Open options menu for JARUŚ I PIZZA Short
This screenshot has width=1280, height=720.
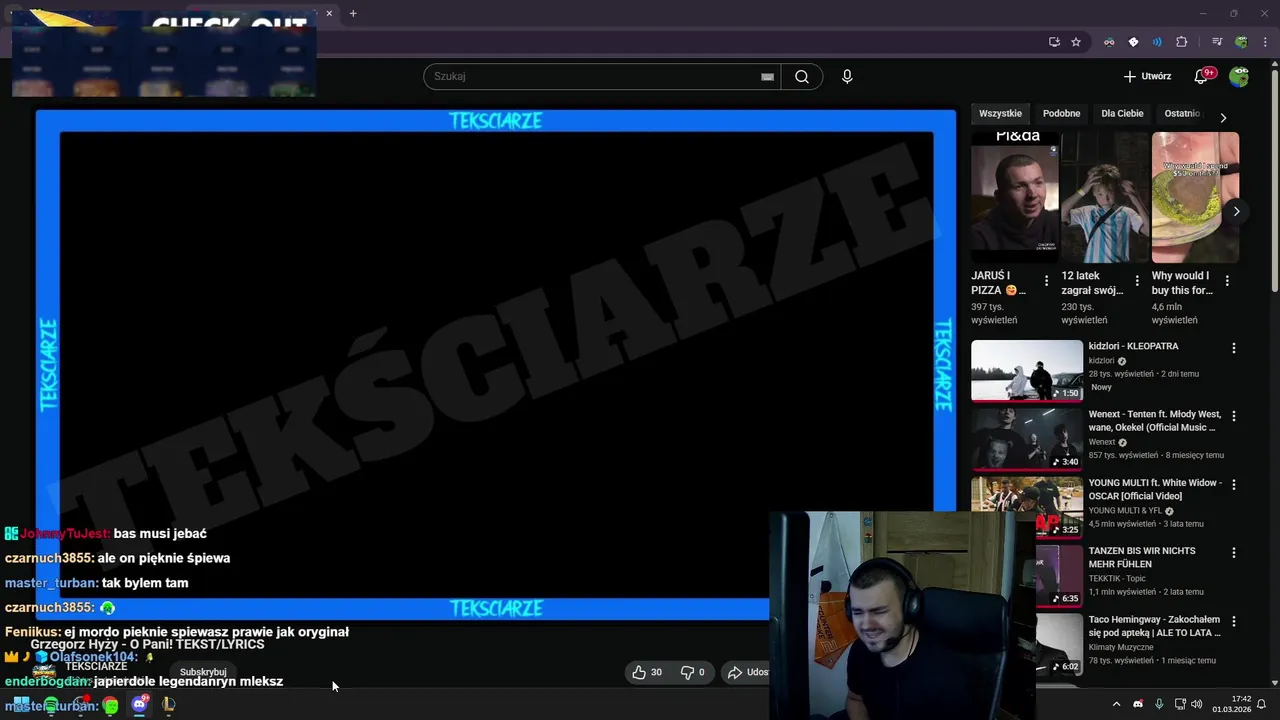1046,281
